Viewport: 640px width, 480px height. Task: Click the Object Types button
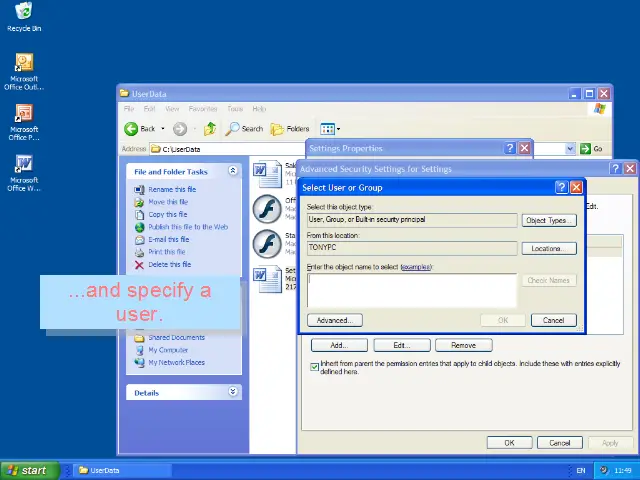(548, 220)
